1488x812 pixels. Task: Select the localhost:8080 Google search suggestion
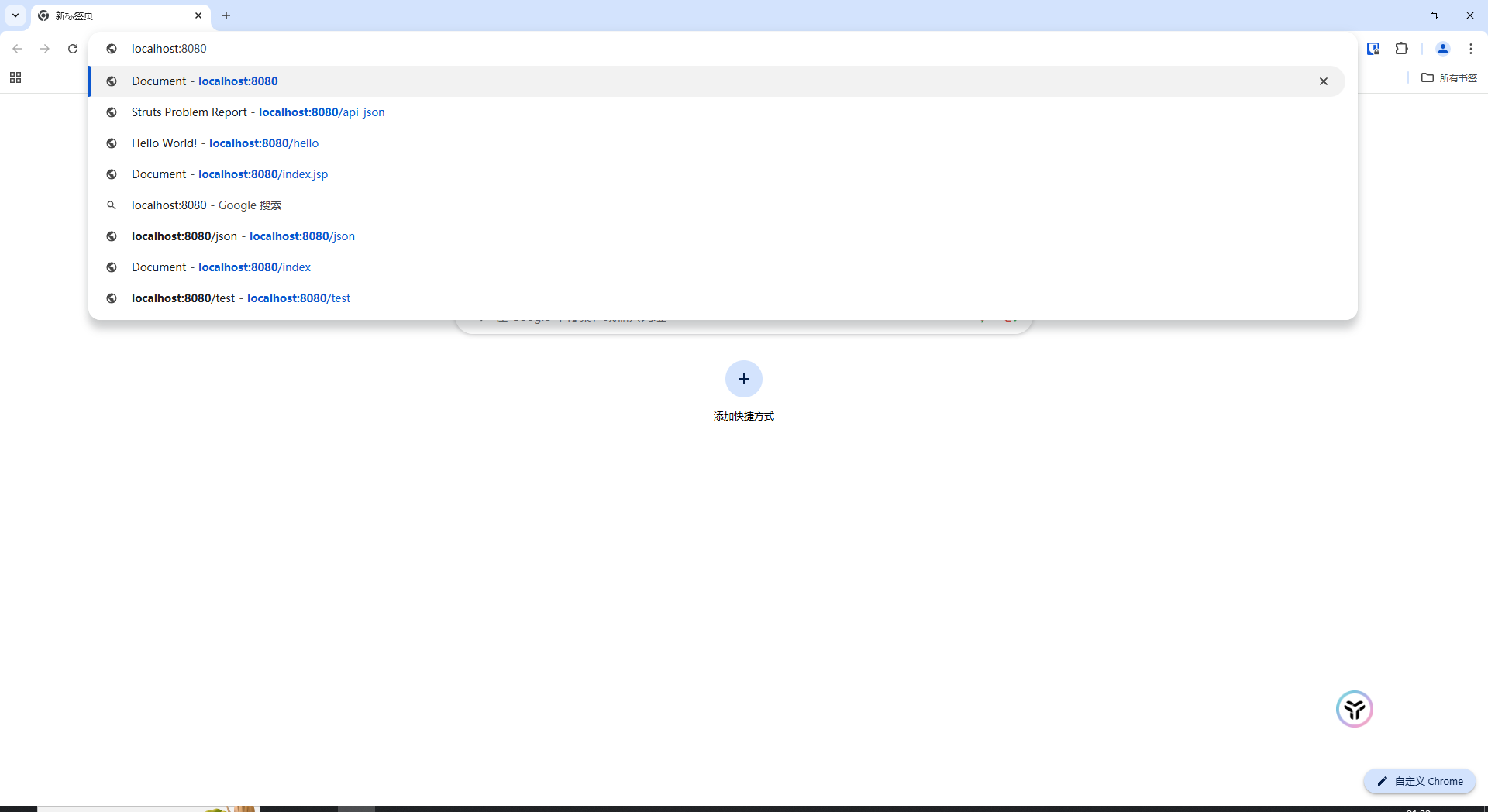coord(206,205)
